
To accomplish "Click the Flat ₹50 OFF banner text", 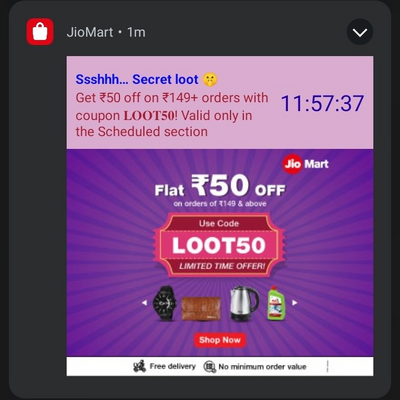I will click(x=220, y=186).
